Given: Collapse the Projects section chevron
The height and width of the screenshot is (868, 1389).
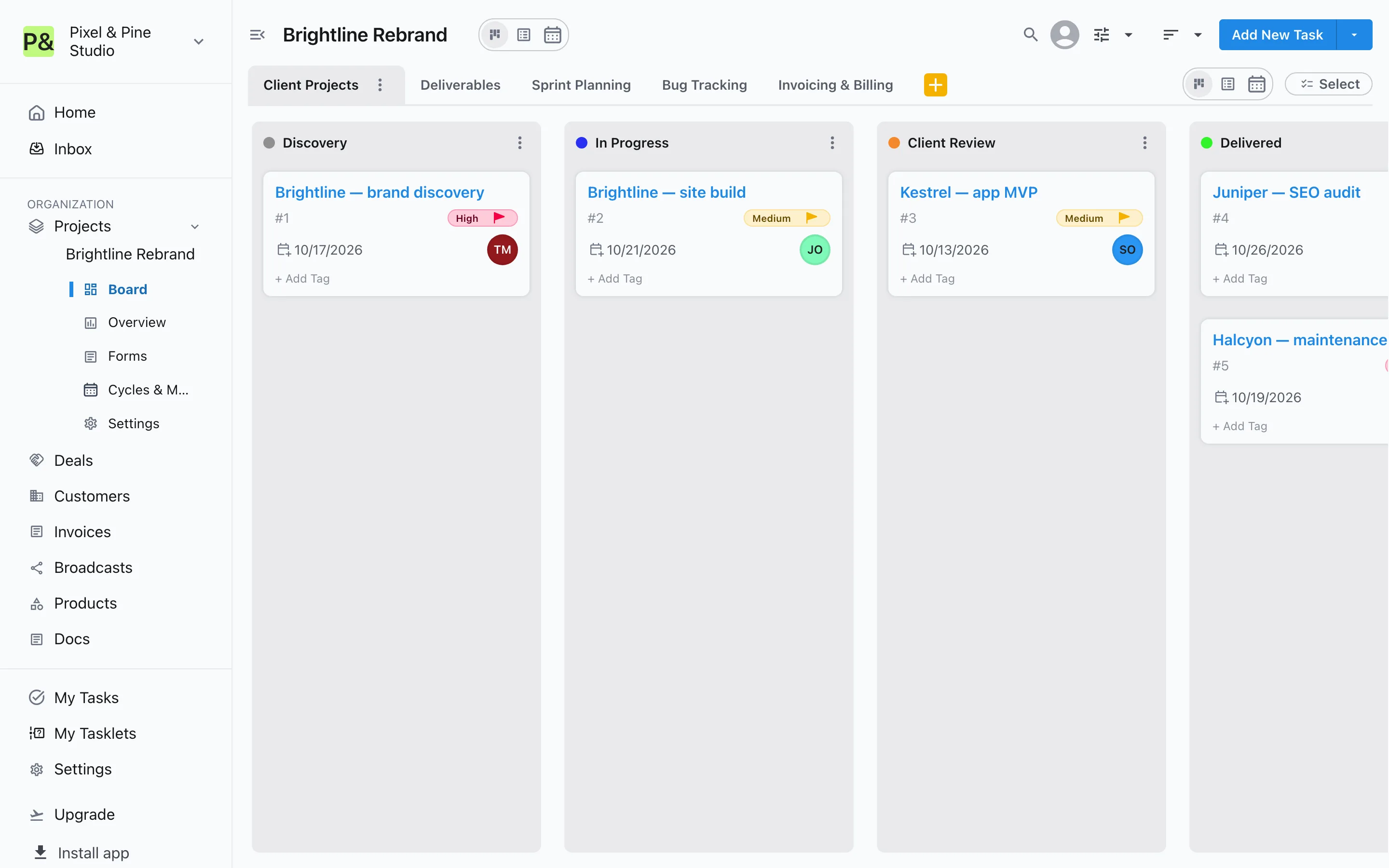Looking at the screenshot, I should coord(194,227).
